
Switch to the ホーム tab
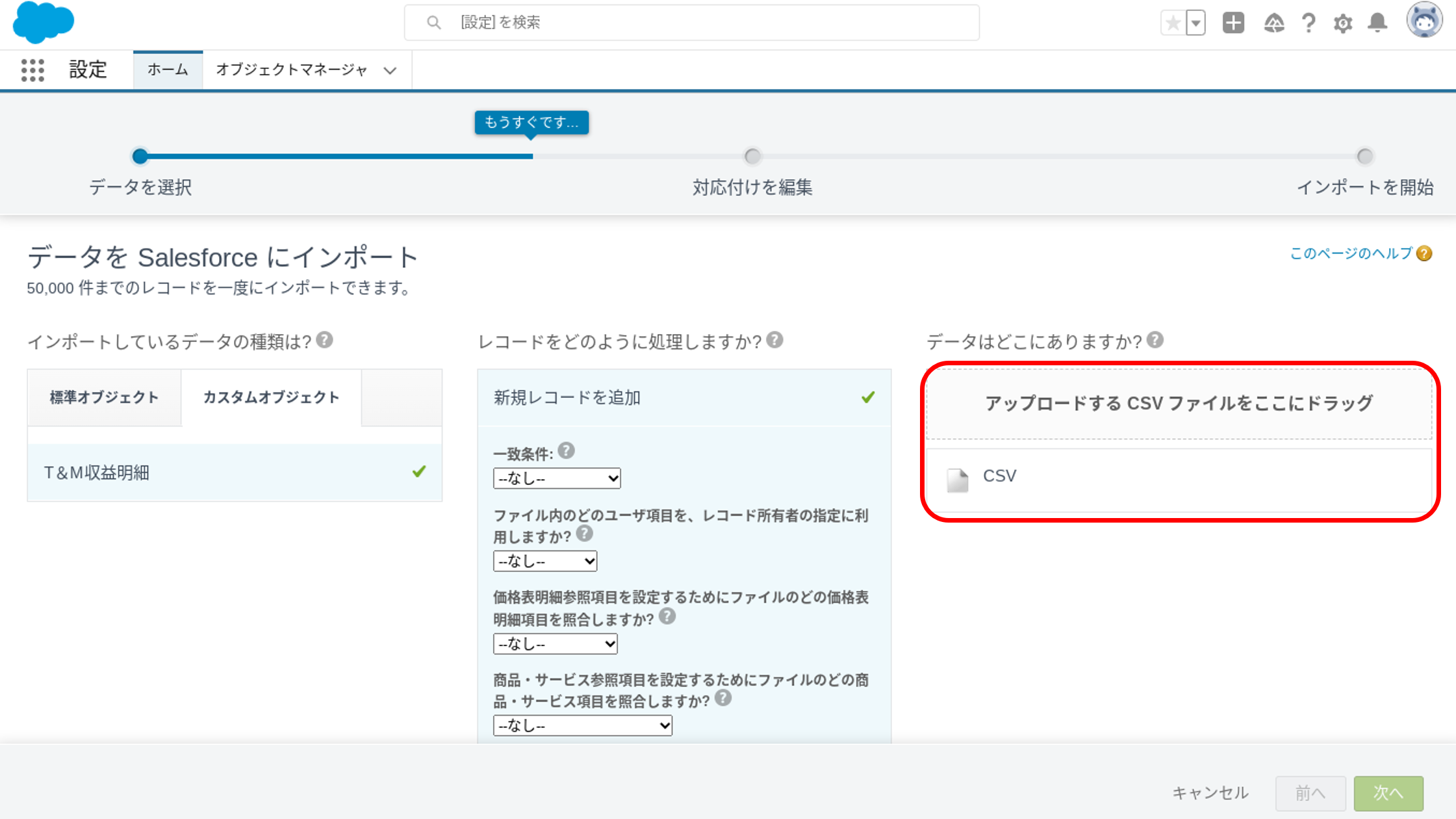168,70
